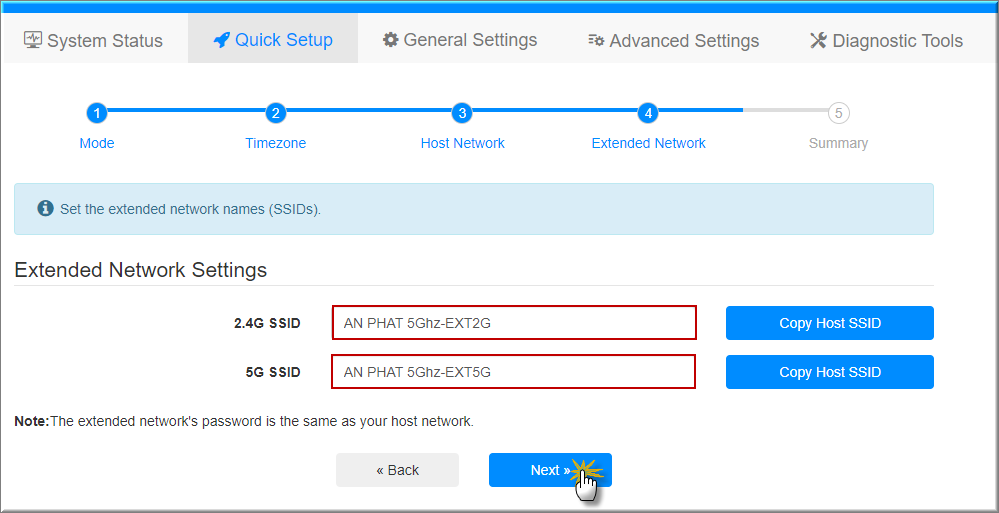
Task: Jump to step 5 Summary circle
Action: (x=838, y=113)
